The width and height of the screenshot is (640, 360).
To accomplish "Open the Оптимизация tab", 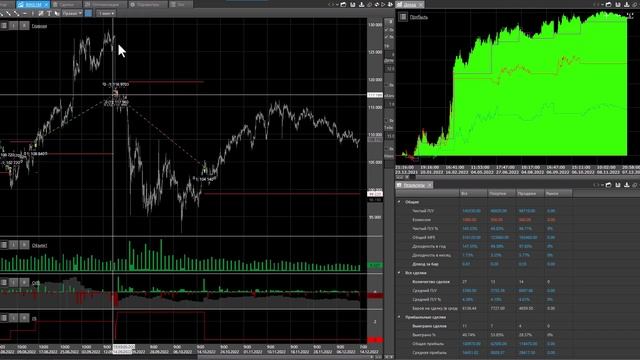I will coord(104,4).
